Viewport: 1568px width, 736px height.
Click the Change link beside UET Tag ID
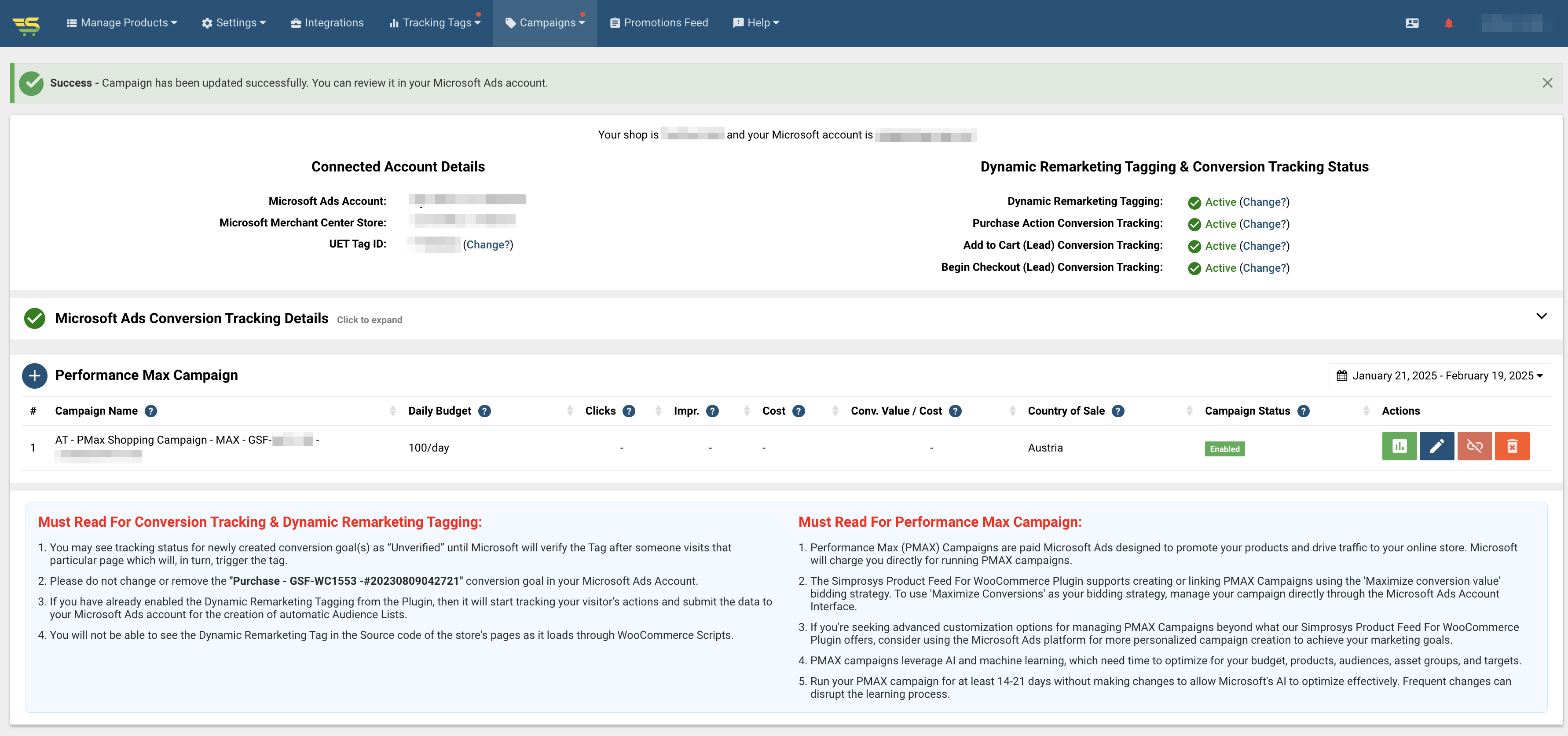tap(487, 244)
